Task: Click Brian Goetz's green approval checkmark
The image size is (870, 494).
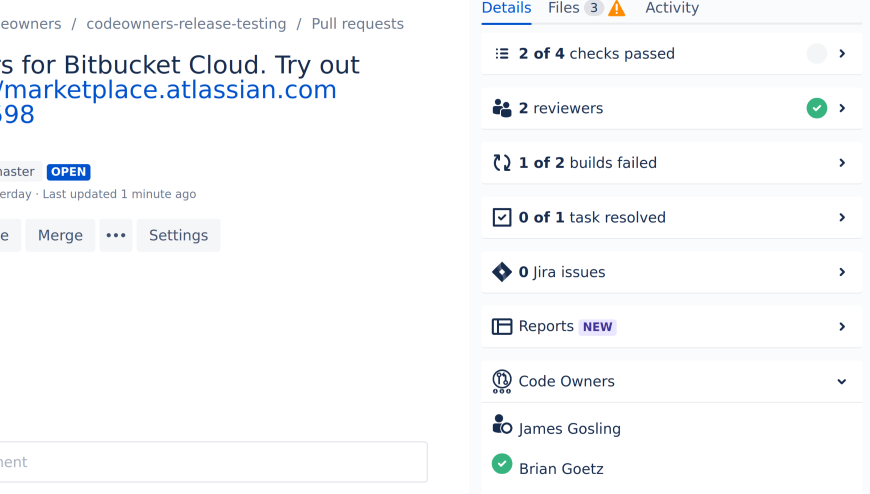Action: click(x=502, y=464)
